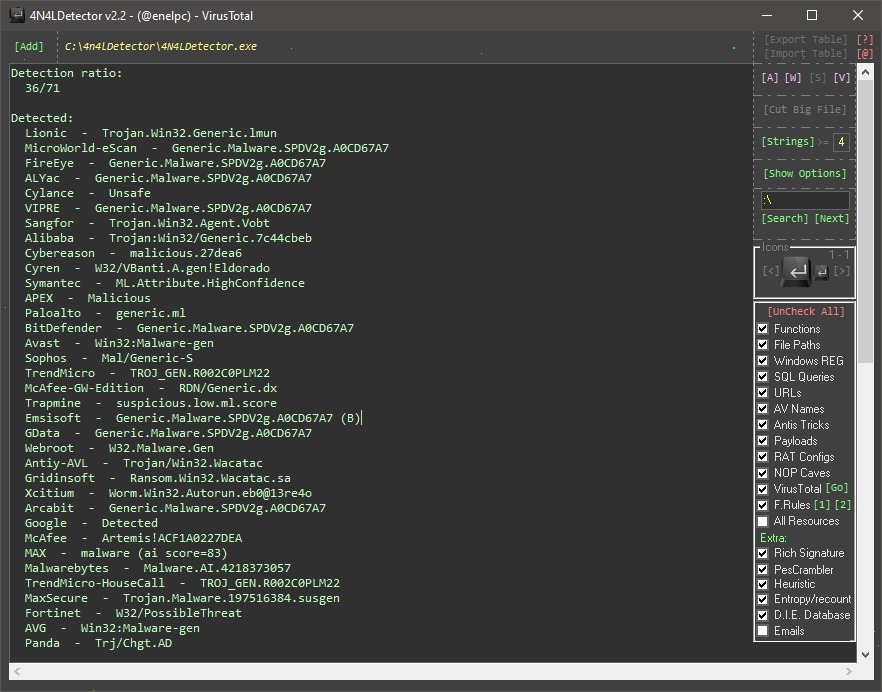This screenshot has height=692, width=882.
Task: Toggle the Windows REG checkbox
Action: pos(763,361)
